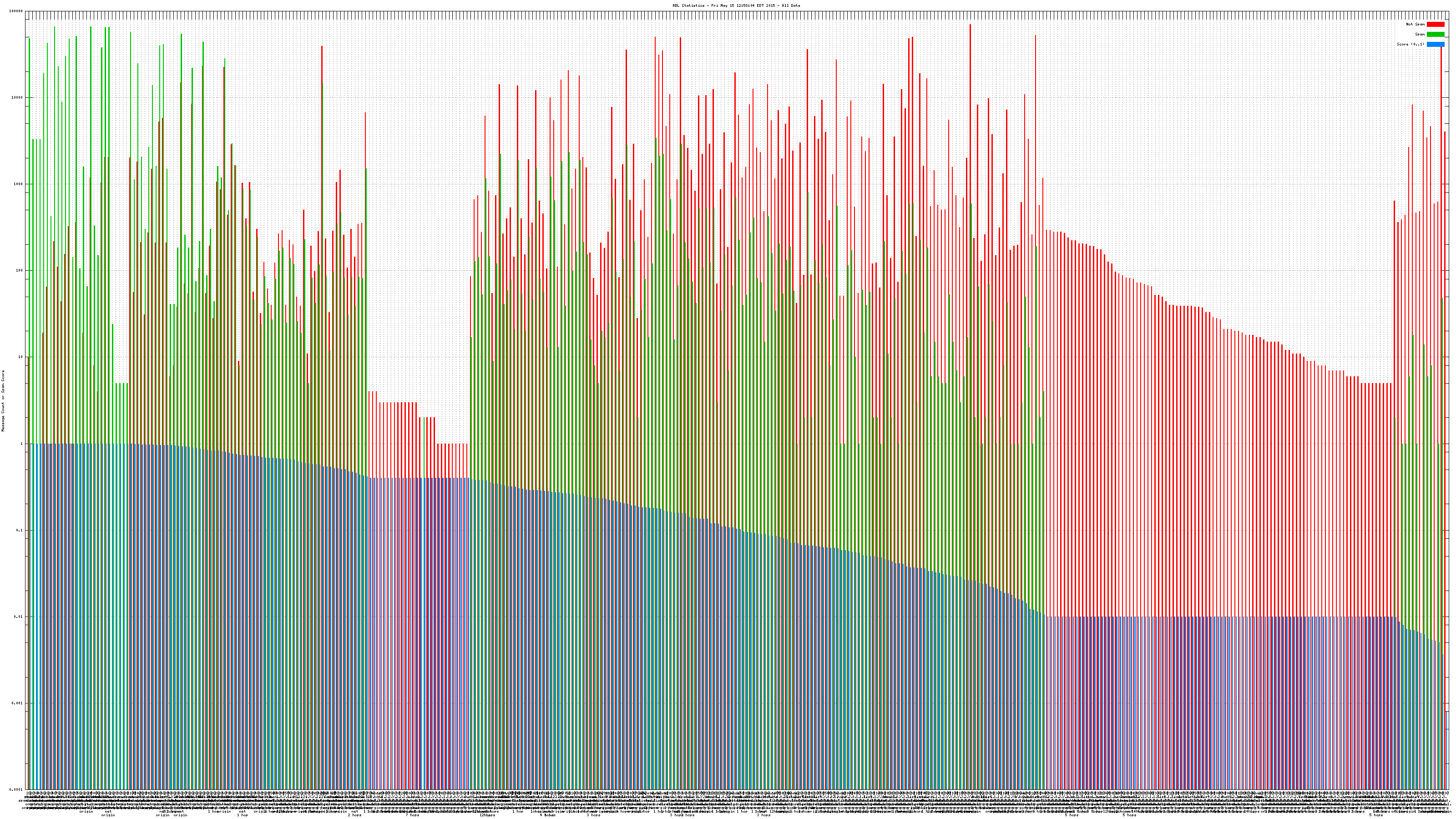
Task: Click the 100000 y-axis tick label
Action: [16, 11]
